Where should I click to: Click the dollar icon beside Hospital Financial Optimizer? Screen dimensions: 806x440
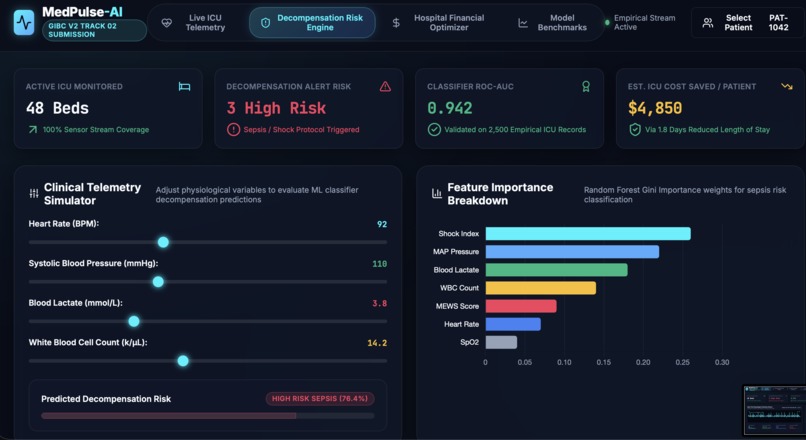pos(396,23)
